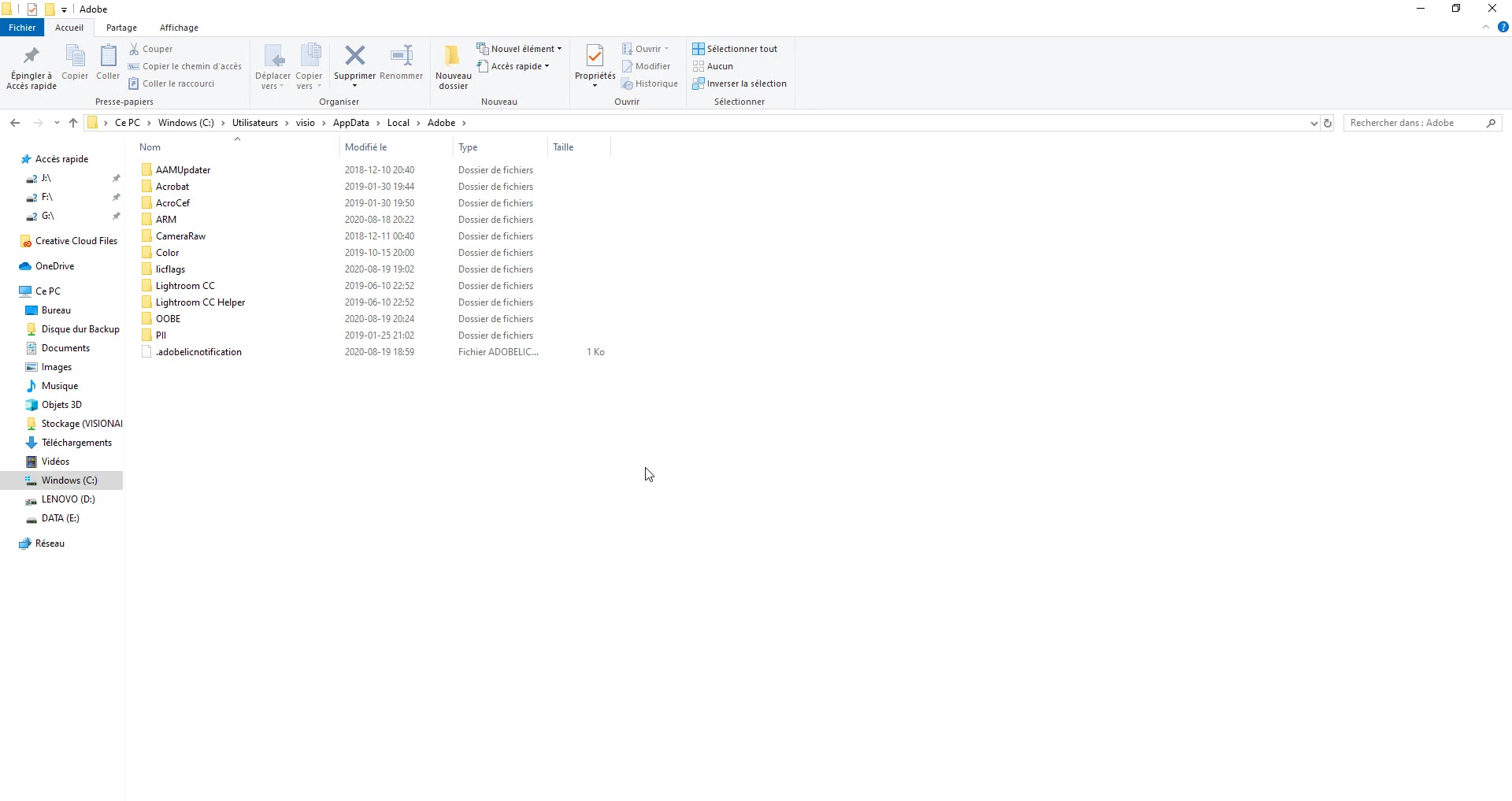Screen dimensions: 1512x801
Task: Open Téléchargements in the sidebar
Action: click(76, 443)
